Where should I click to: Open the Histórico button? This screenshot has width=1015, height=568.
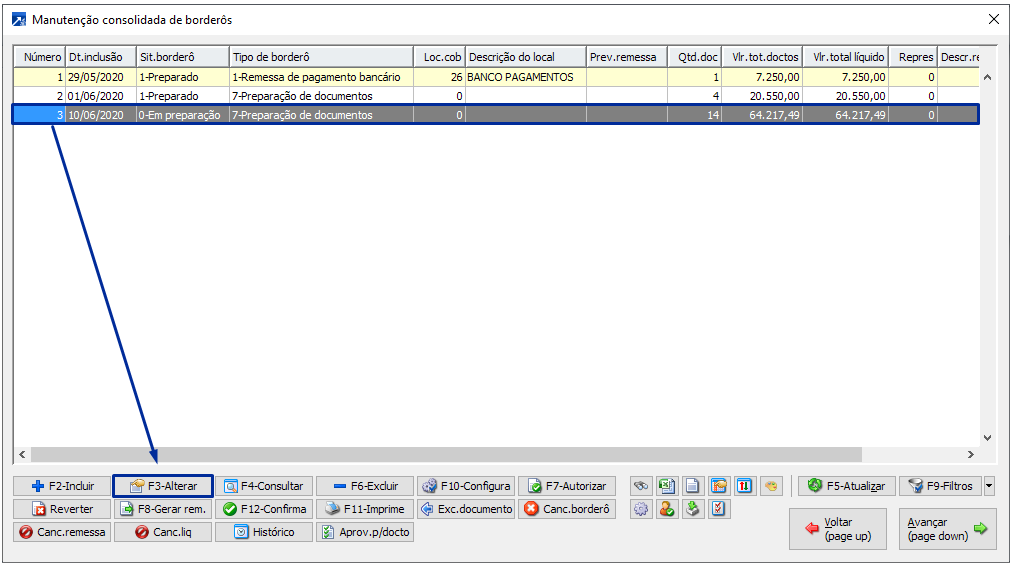[264, 532]
